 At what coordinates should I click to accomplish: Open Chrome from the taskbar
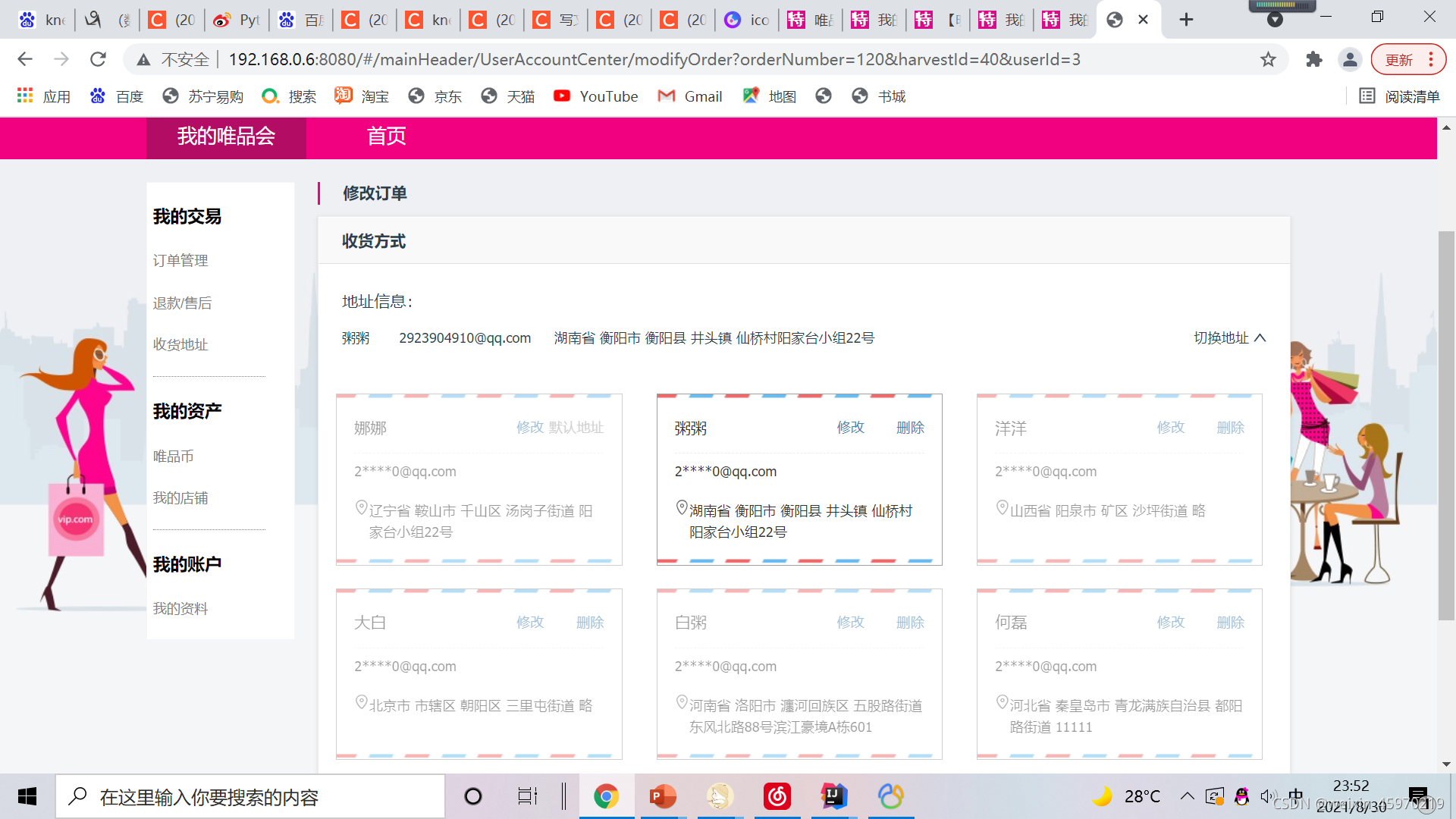(x=606, y=796)
